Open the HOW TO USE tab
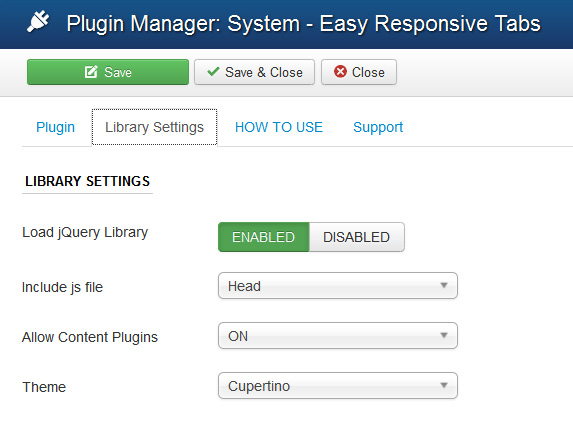 click(279, 127)
